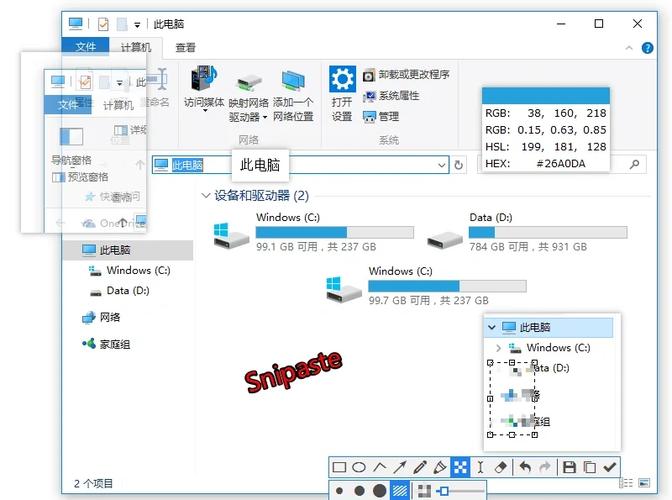Adjust the mosaic strength slider handle
The height and width of the screenshot is (500, 672).
tap(444, 491)
